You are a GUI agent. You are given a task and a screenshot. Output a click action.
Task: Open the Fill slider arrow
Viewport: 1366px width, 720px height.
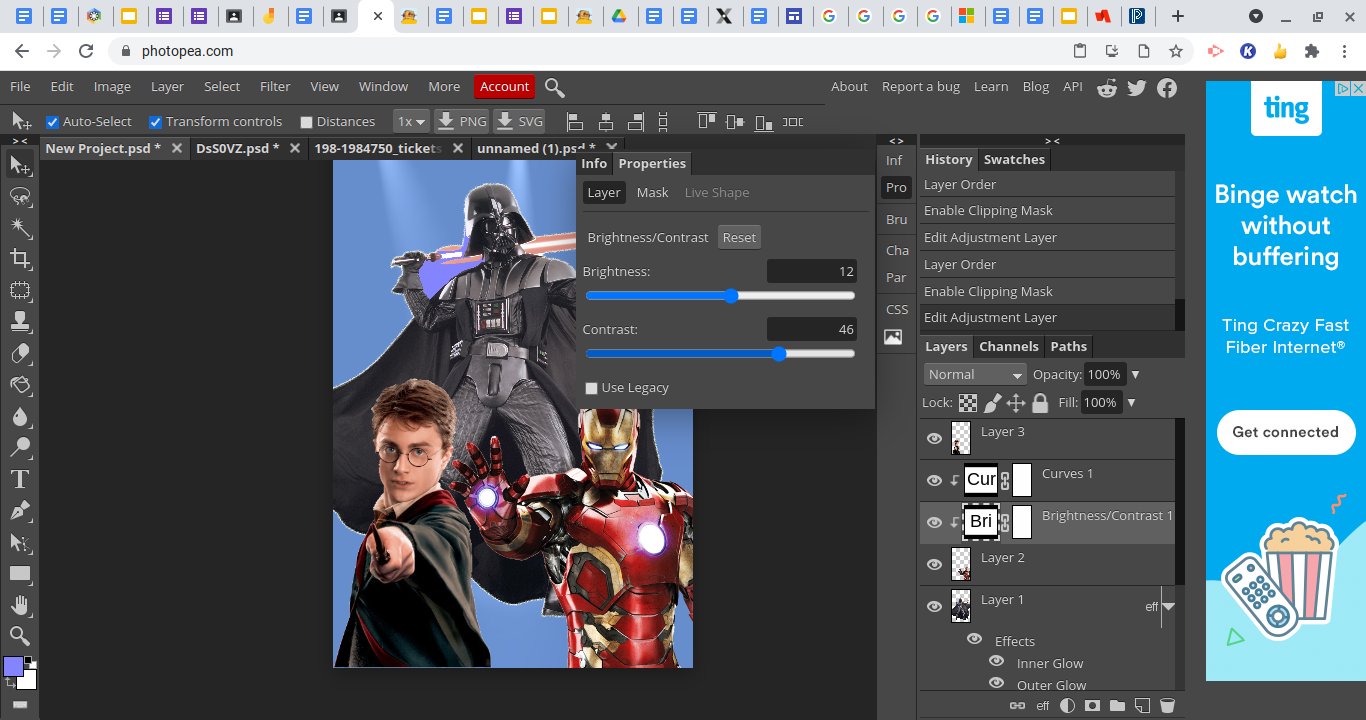click(x=1131, y=403)
